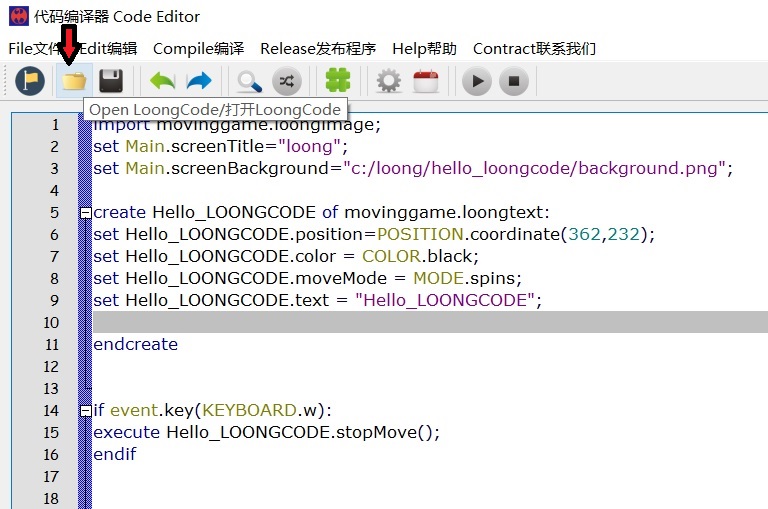Open search with magnifying glass icon
The width and height of the screenshot is (768, 509).
249,81
